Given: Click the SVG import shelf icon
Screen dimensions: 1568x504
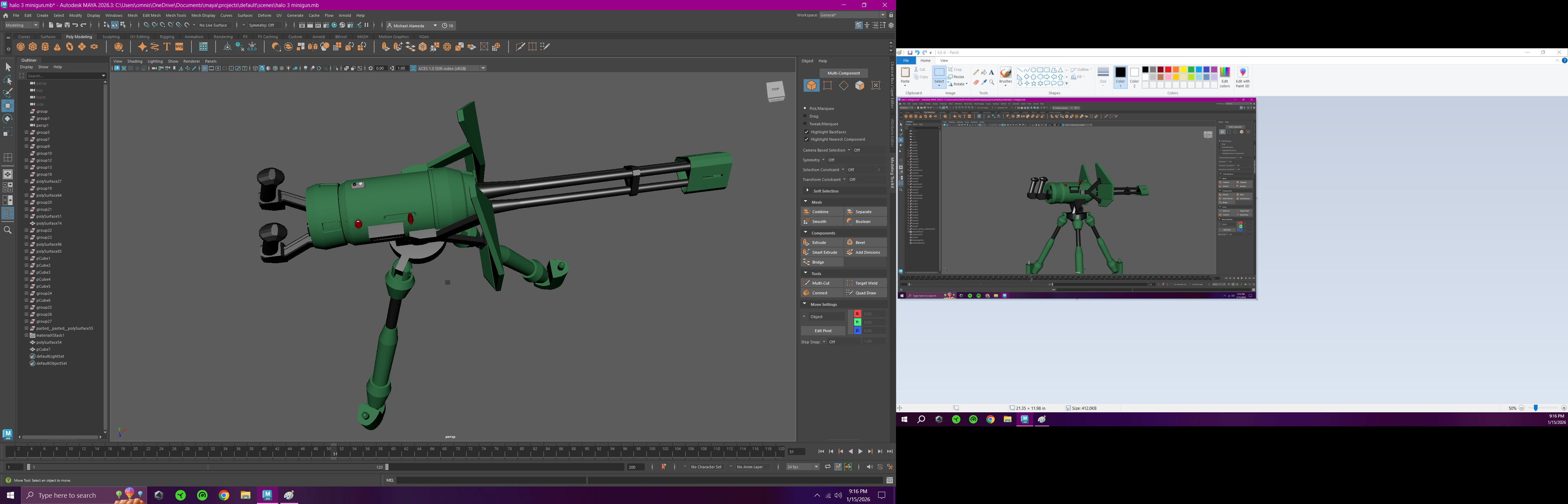Looking at the screenshot, I should click(180, 47).
